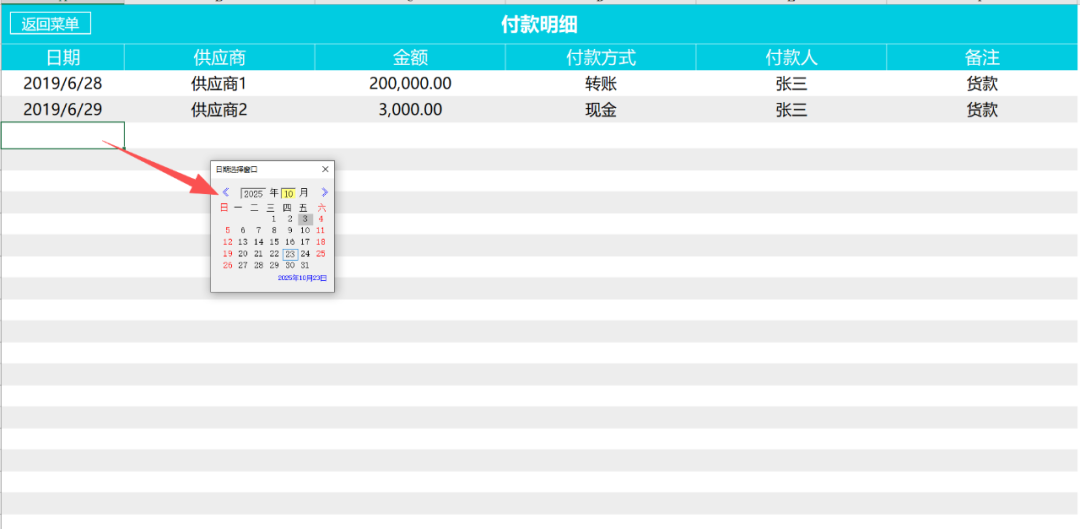Choose day 31 in the calendar
Image resolution: width=1080 pixels, height=529 pixels.
(305, 266)
